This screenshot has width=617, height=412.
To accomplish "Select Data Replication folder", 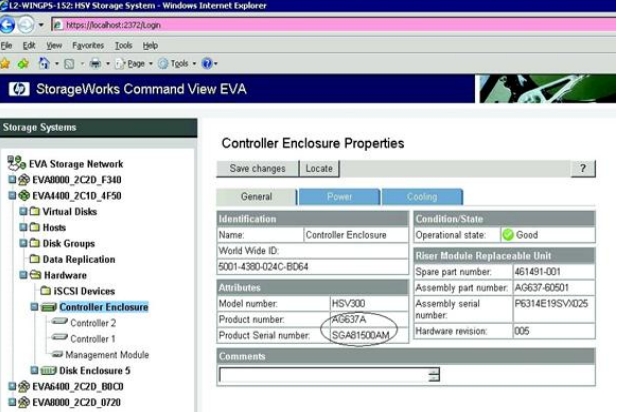I will click(x=79, y=259).
